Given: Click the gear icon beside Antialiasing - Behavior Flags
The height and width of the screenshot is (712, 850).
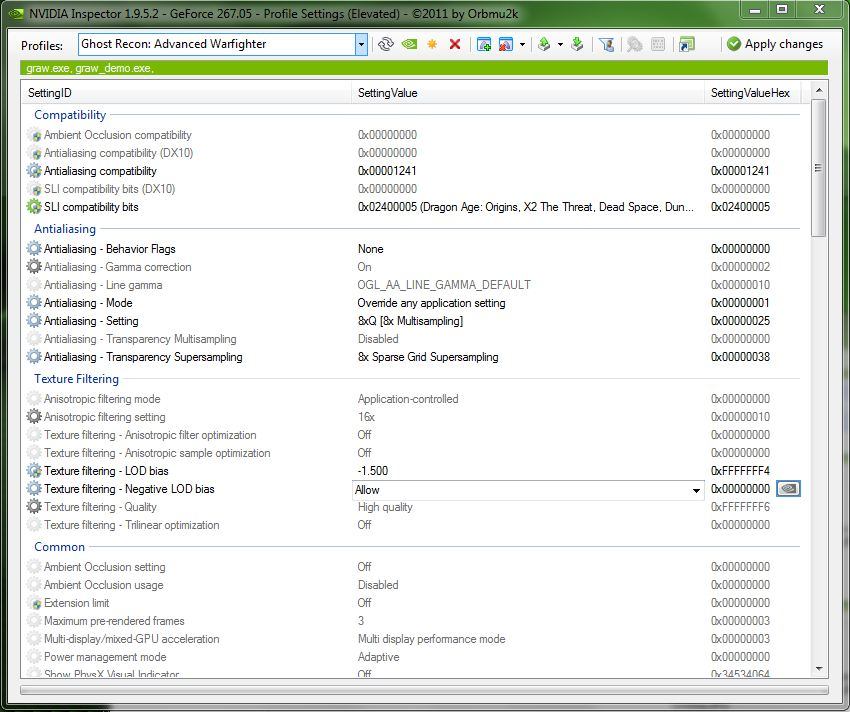Looking at the screenshot, I should 34,248.
